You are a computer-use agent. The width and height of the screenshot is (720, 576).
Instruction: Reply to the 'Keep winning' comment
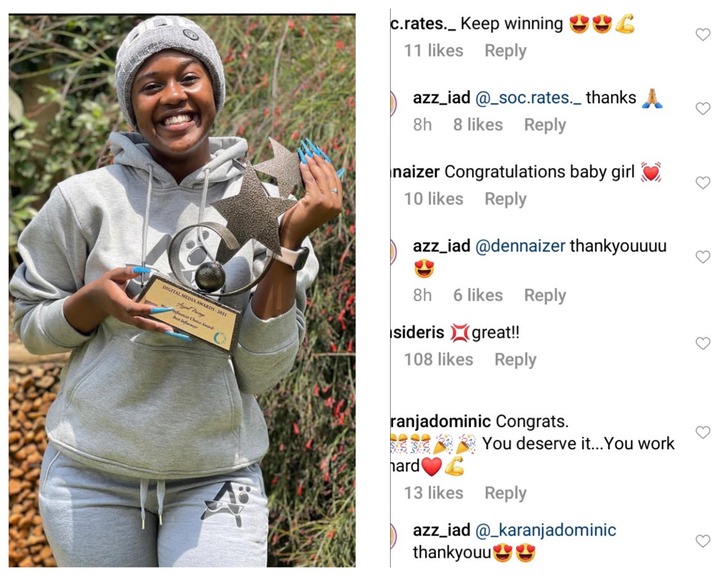tap(506, 51)
